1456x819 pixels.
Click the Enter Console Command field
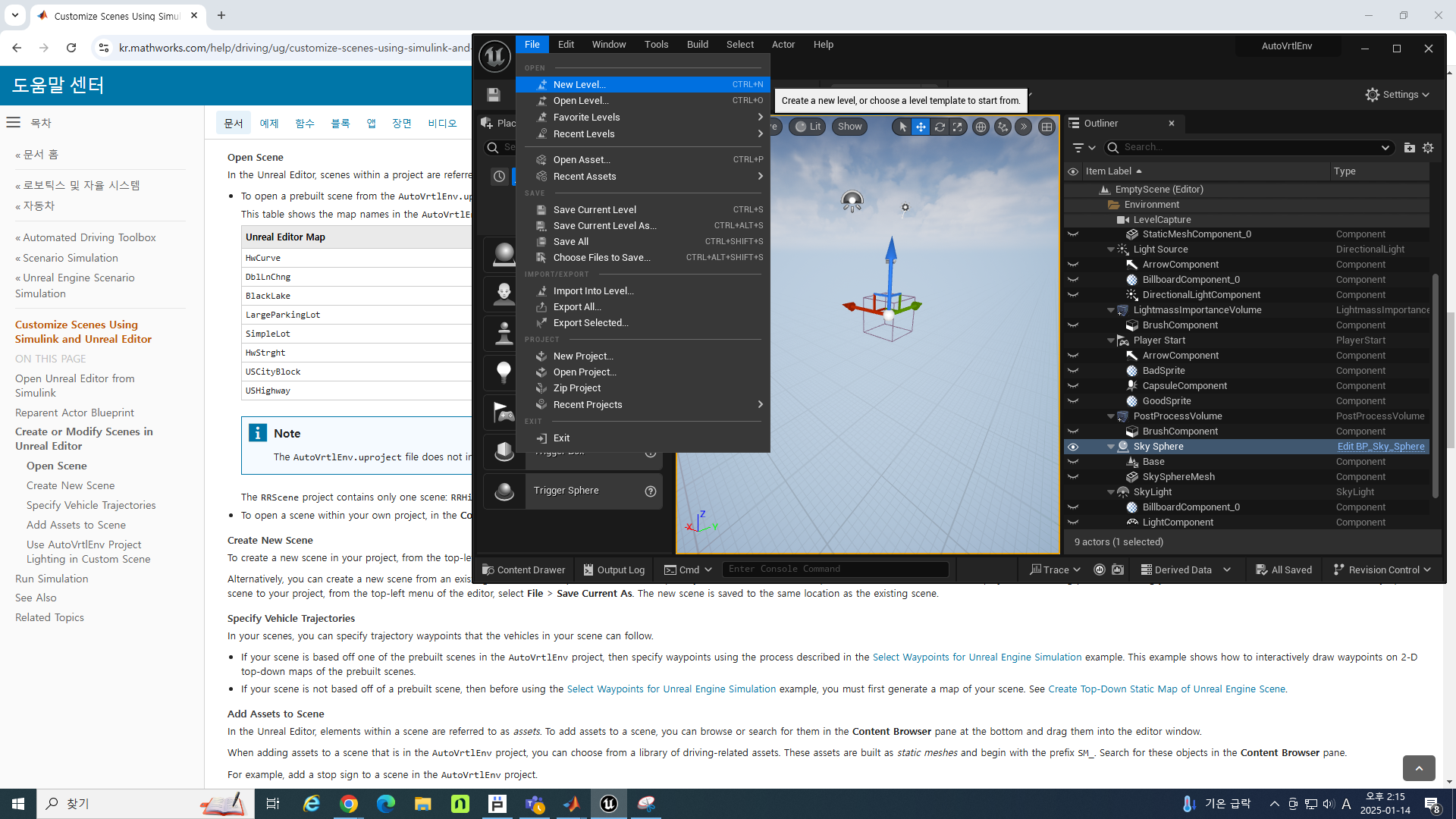pyautogui.click(x=834, y=569)
